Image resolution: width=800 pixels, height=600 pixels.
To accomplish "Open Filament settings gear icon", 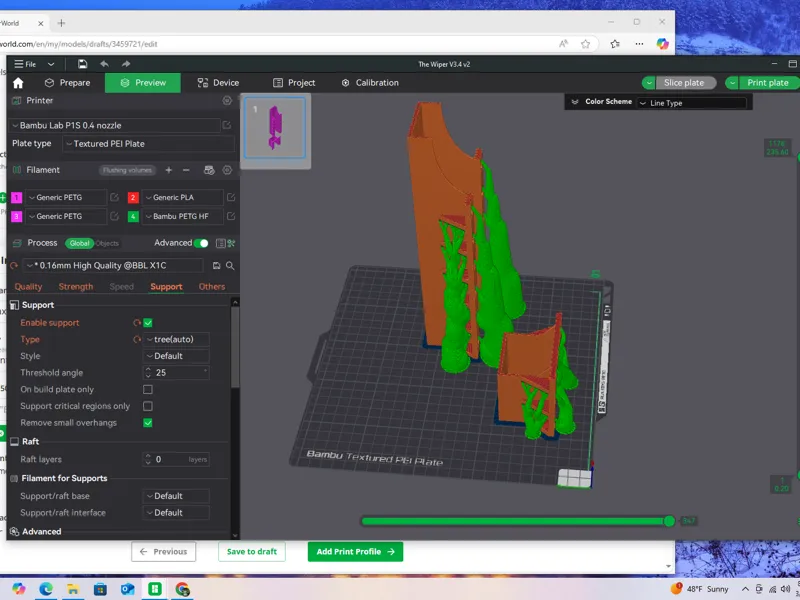I will 227,170.
